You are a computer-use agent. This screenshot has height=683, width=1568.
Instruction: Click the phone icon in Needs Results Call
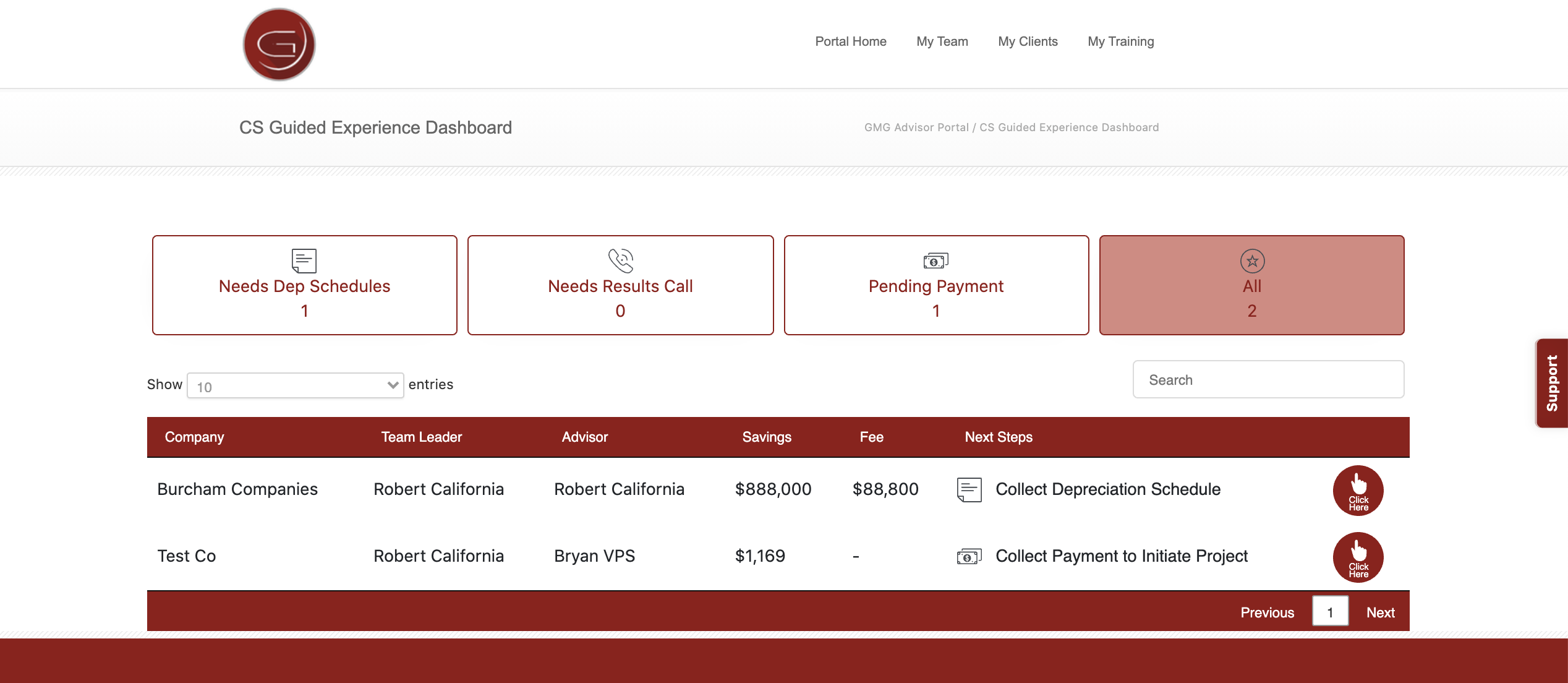pos(620,260)
